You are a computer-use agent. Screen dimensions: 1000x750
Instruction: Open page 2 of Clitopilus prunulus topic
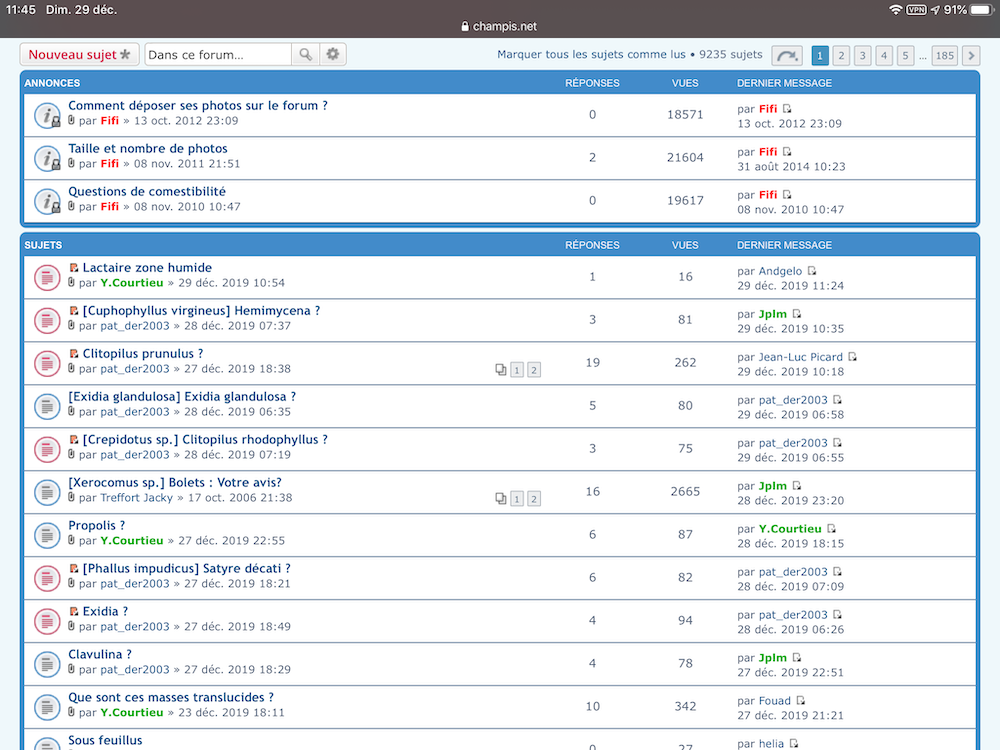(x=534, y=370)
